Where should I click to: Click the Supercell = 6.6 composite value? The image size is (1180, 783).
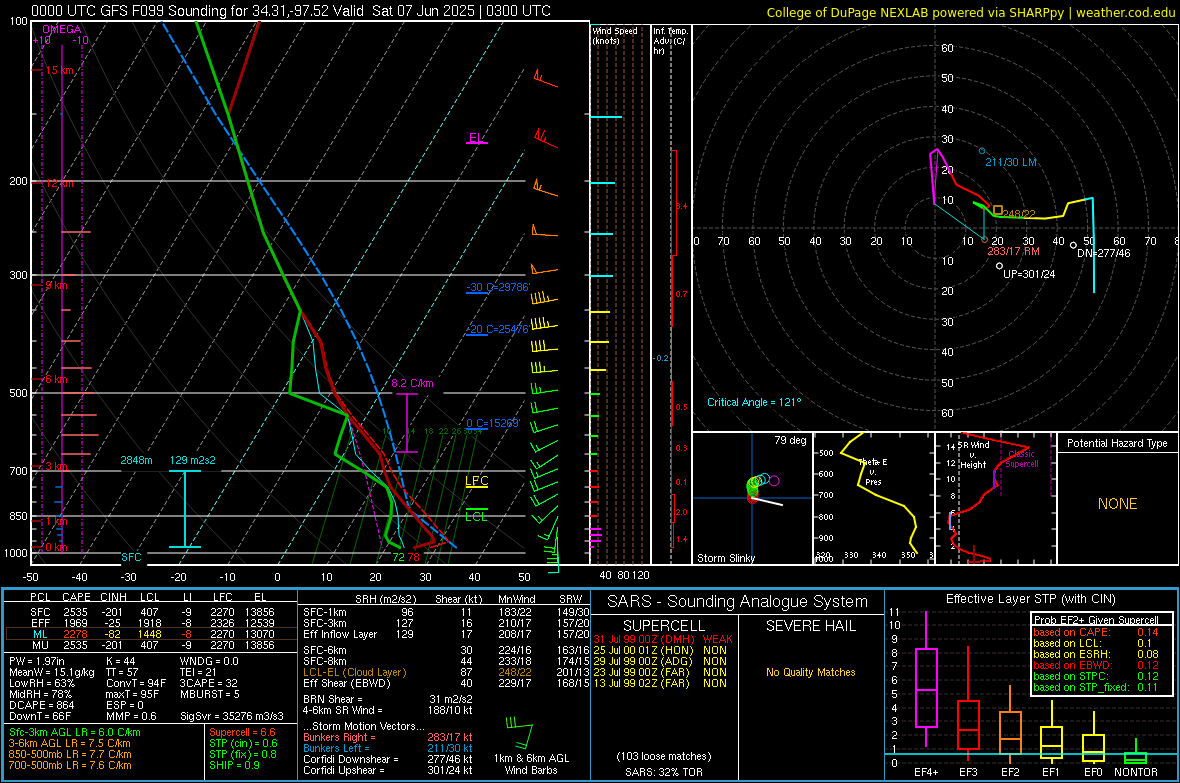pyautogui.click(x=242, y=732)
